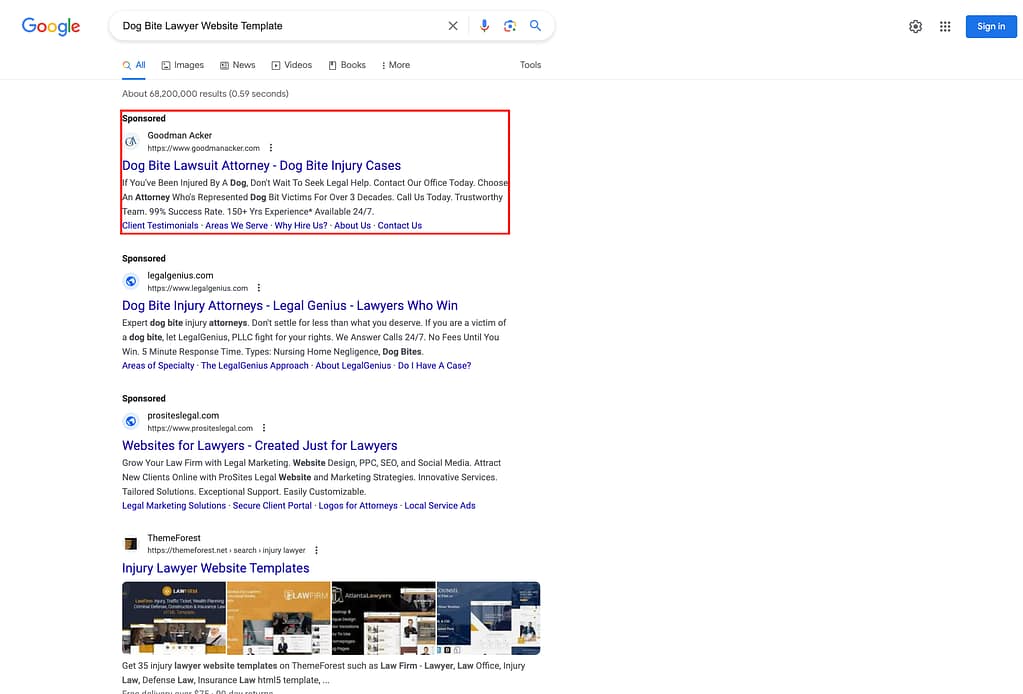Switch to the Videos tab
This screenshot has height=694, width=1023.
tap(292, 65)
